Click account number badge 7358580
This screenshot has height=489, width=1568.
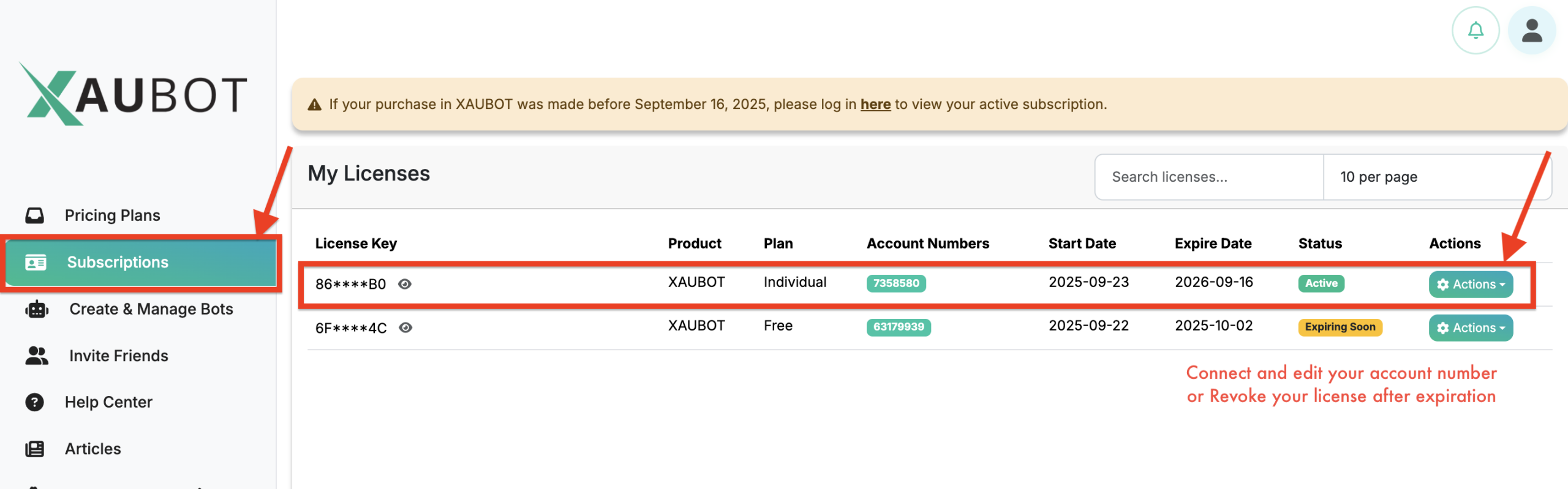click(x=895, y=283)
